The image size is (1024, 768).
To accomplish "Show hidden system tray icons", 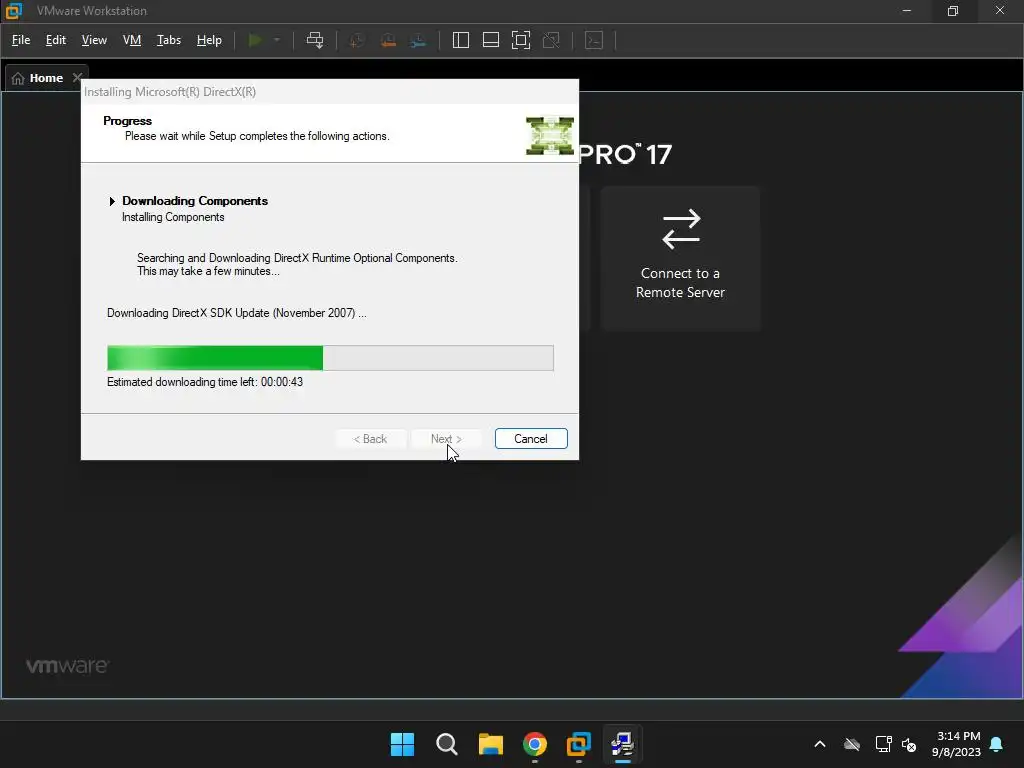I will 820,744.
